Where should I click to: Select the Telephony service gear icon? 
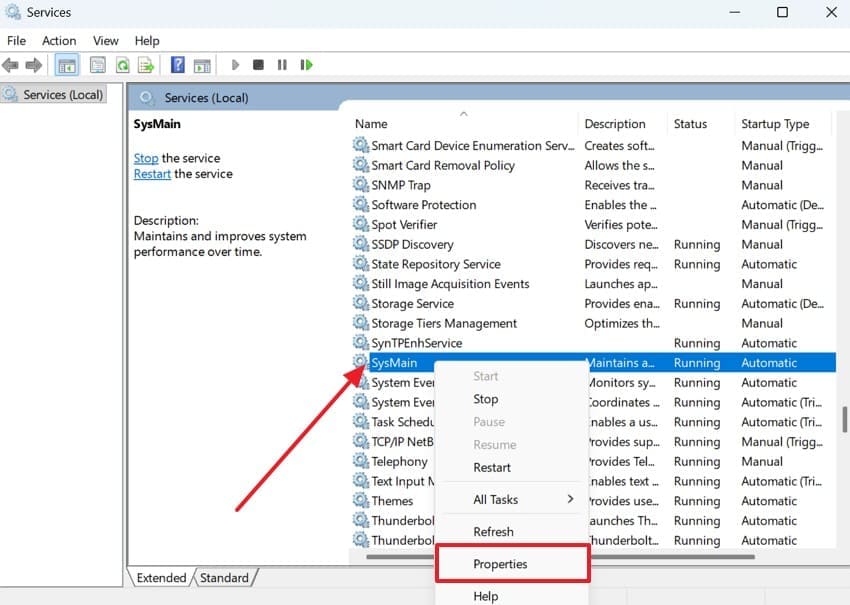tap(360, 461)
